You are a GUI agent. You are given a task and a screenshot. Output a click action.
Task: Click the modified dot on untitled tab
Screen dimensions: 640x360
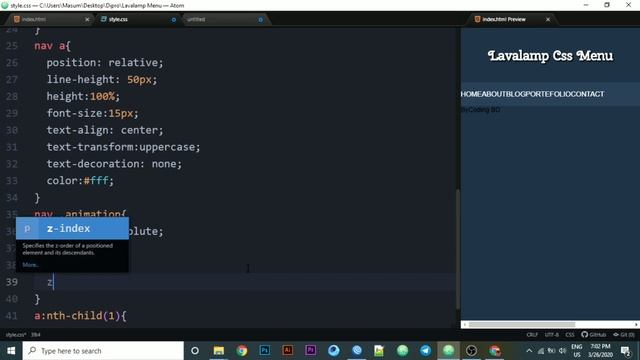point(260,20)
